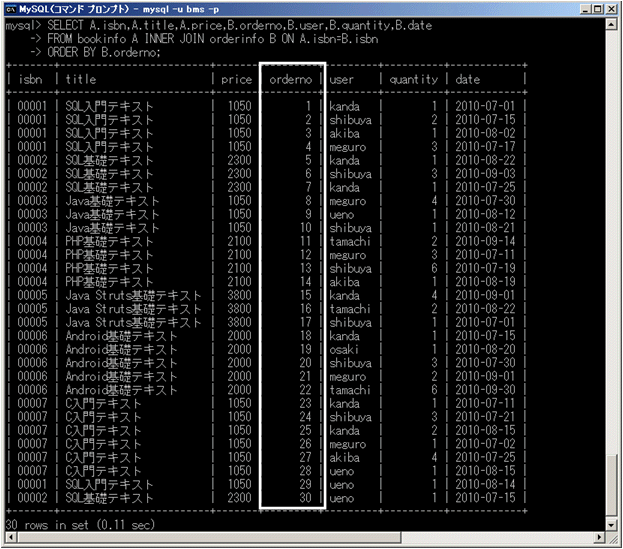The image size is (623, 549).
Task: Click isbn 00001 in order 29 row
Action: coord(32,484)
